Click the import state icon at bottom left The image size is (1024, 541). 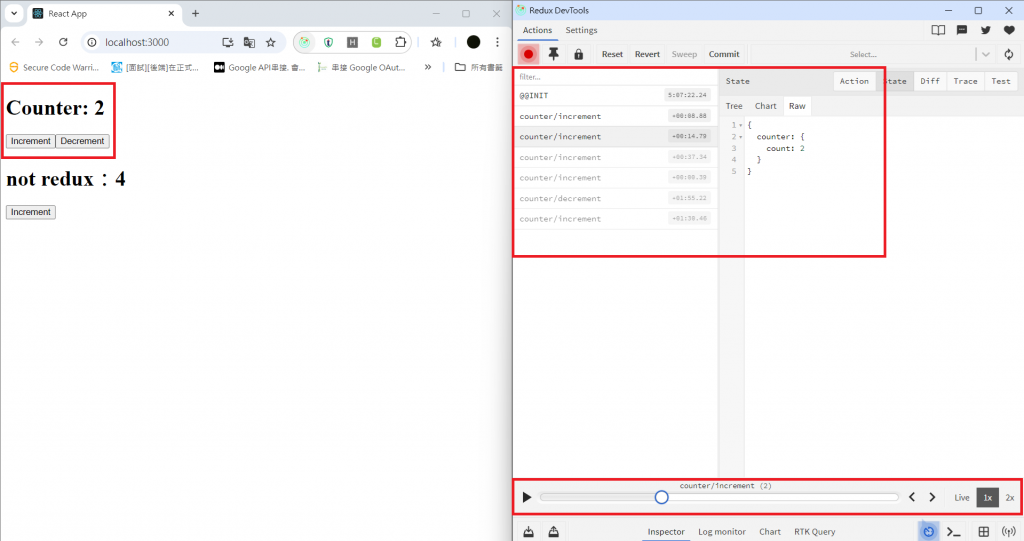click(x=528, y=532)
